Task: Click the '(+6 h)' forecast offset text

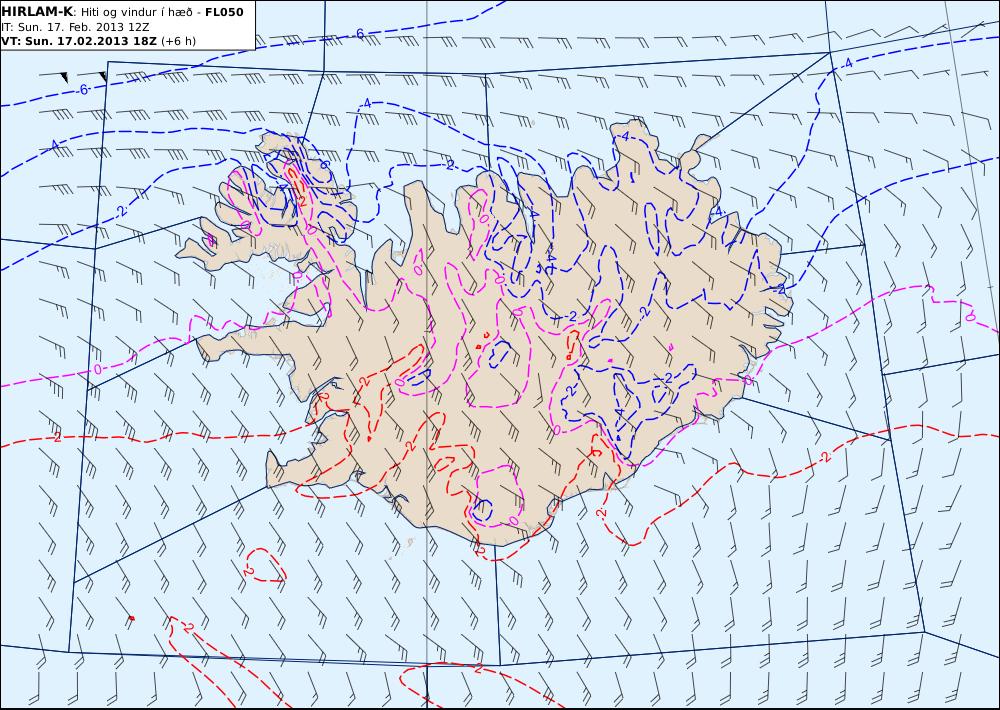Action: point(179,41)
